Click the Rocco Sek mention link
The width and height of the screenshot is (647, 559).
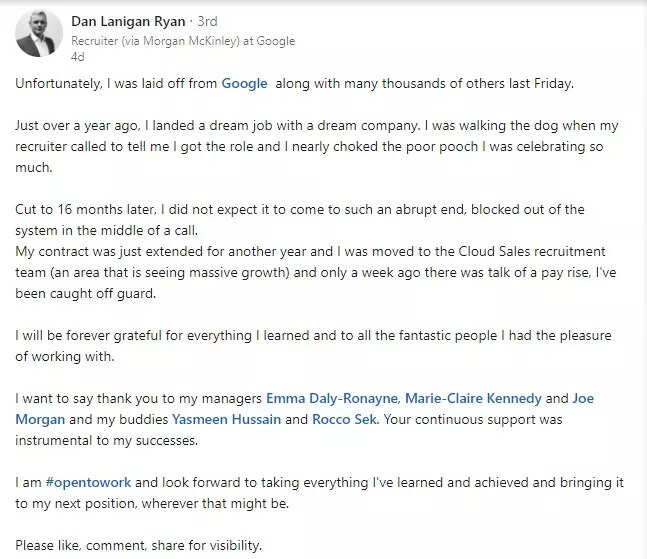[344, 419]
